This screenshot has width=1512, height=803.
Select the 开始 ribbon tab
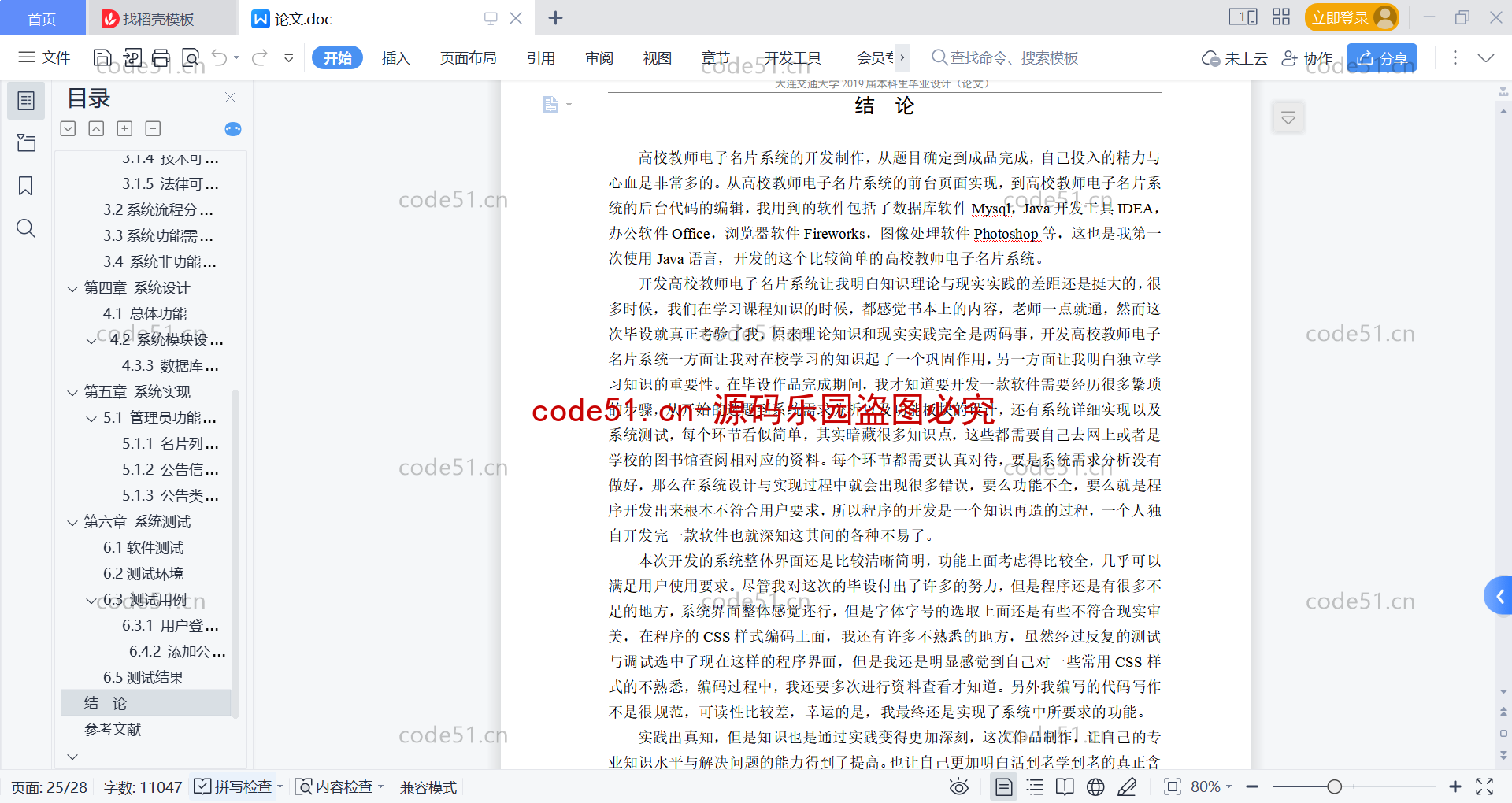[338, 57]
